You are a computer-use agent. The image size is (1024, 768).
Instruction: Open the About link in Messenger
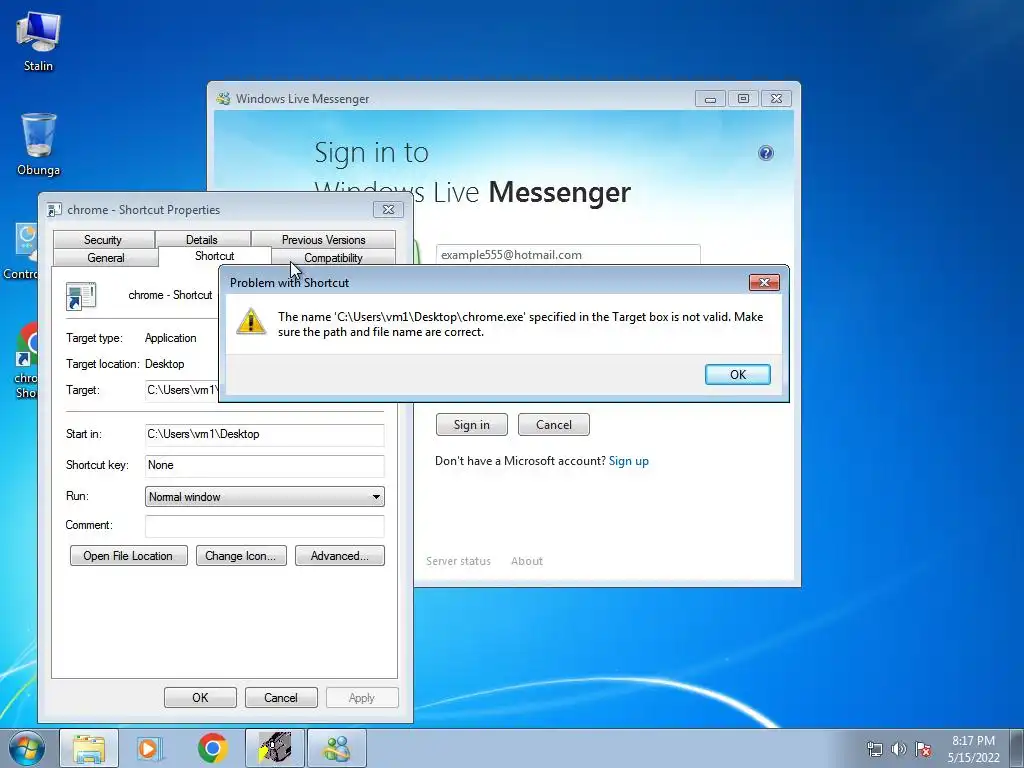526,561
